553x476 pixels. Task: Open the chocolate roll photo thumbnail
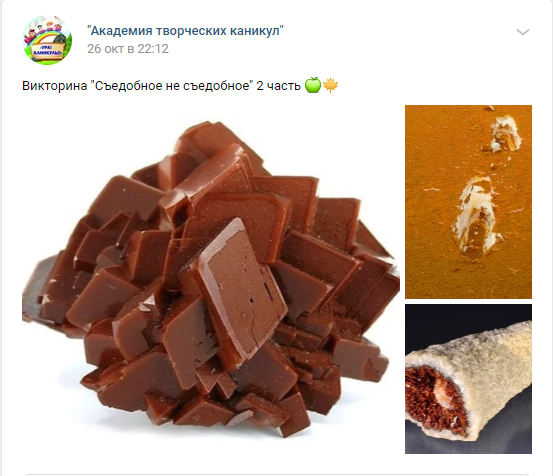pos(468,379)
